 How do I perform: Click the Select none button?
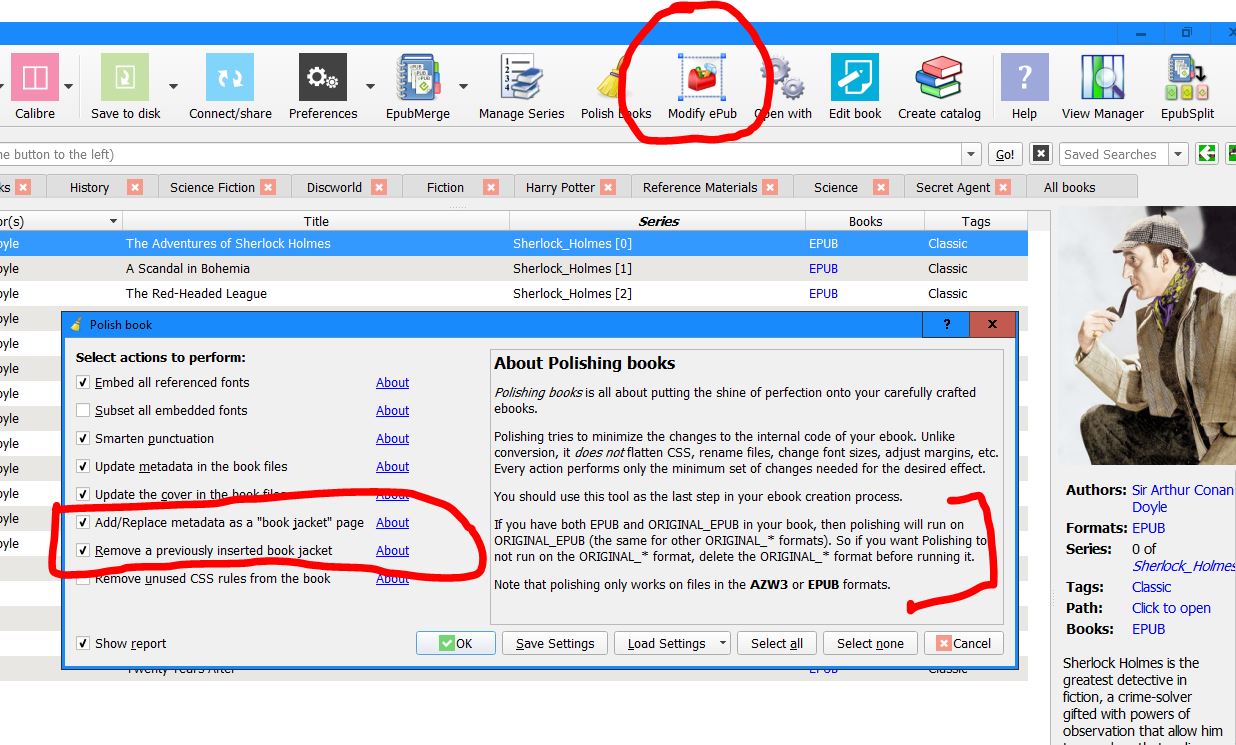tap(870, 644)
